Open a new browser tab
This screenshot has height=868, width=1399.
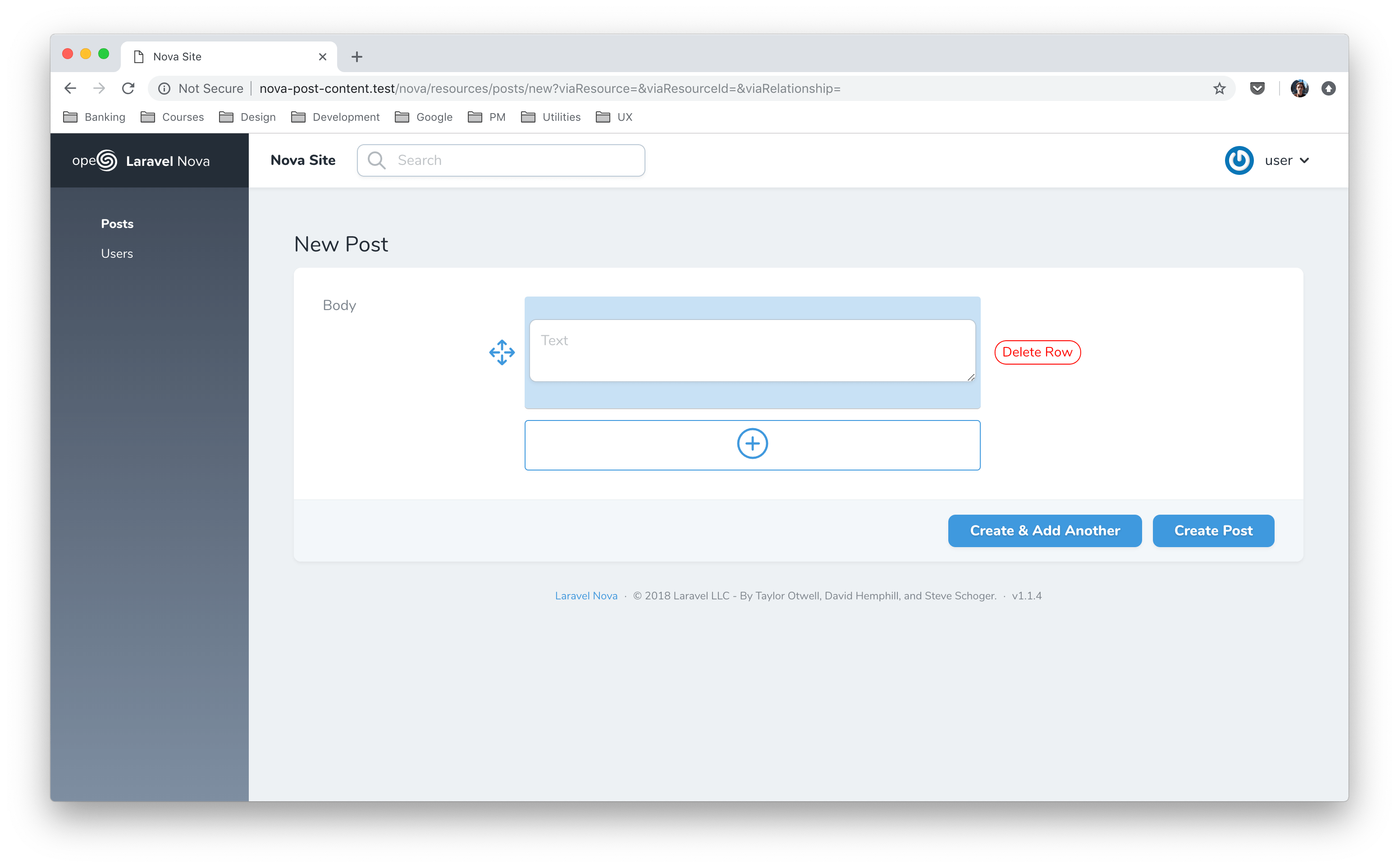coord(357,57)
